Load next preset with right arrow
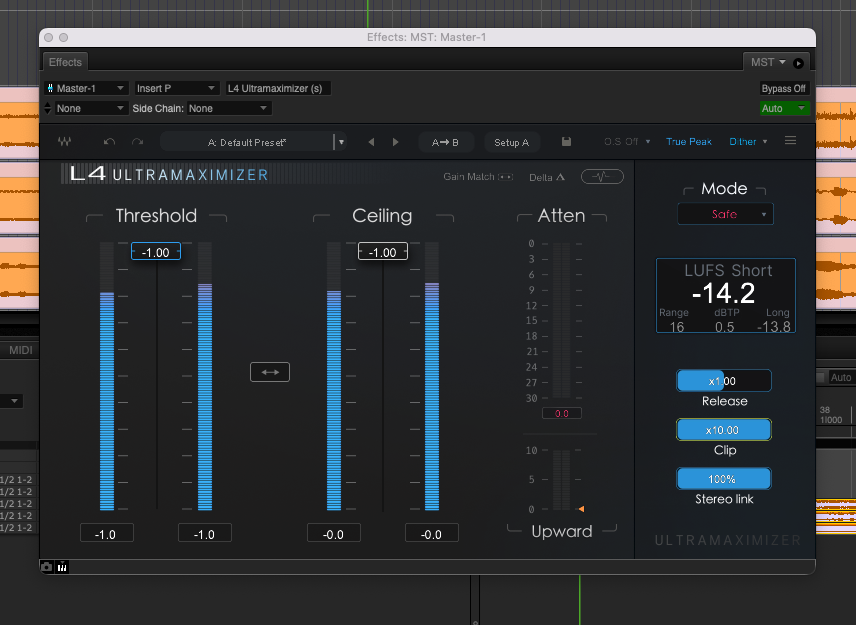This screenshot has width=856, height=625. [x=396, y=142]
